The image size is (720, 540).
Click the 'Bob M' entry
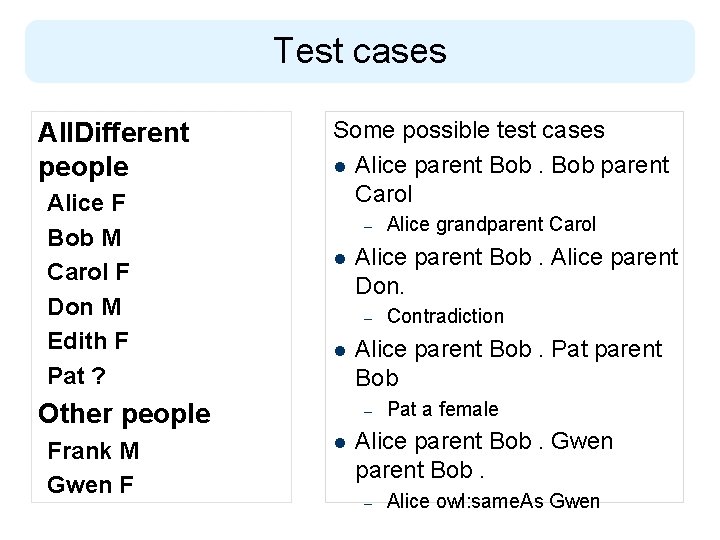pos(84,238)
